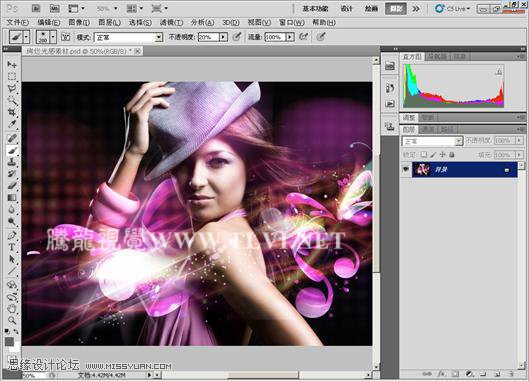529x381 pixels.
Task: Select the Pen tool
Action: pos(12,235)
